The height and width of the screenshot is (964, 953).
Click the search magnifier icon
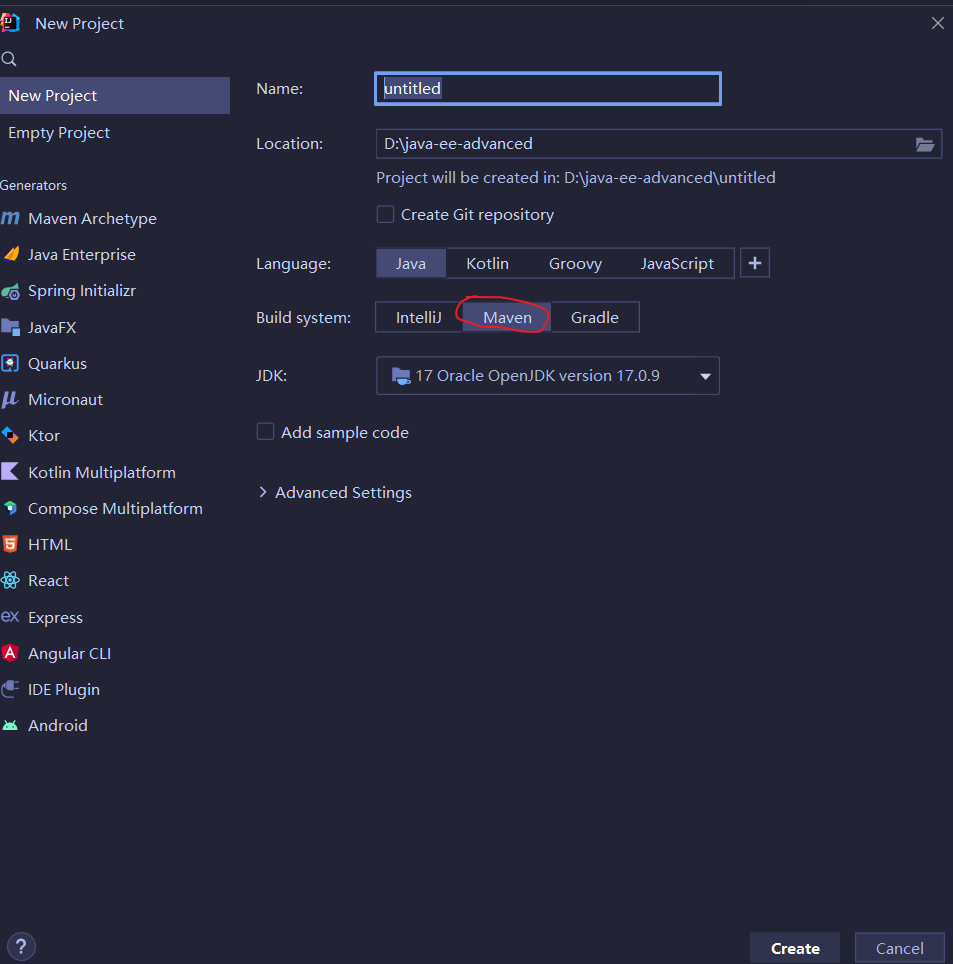pyautogui.click(x=9, y=59)
